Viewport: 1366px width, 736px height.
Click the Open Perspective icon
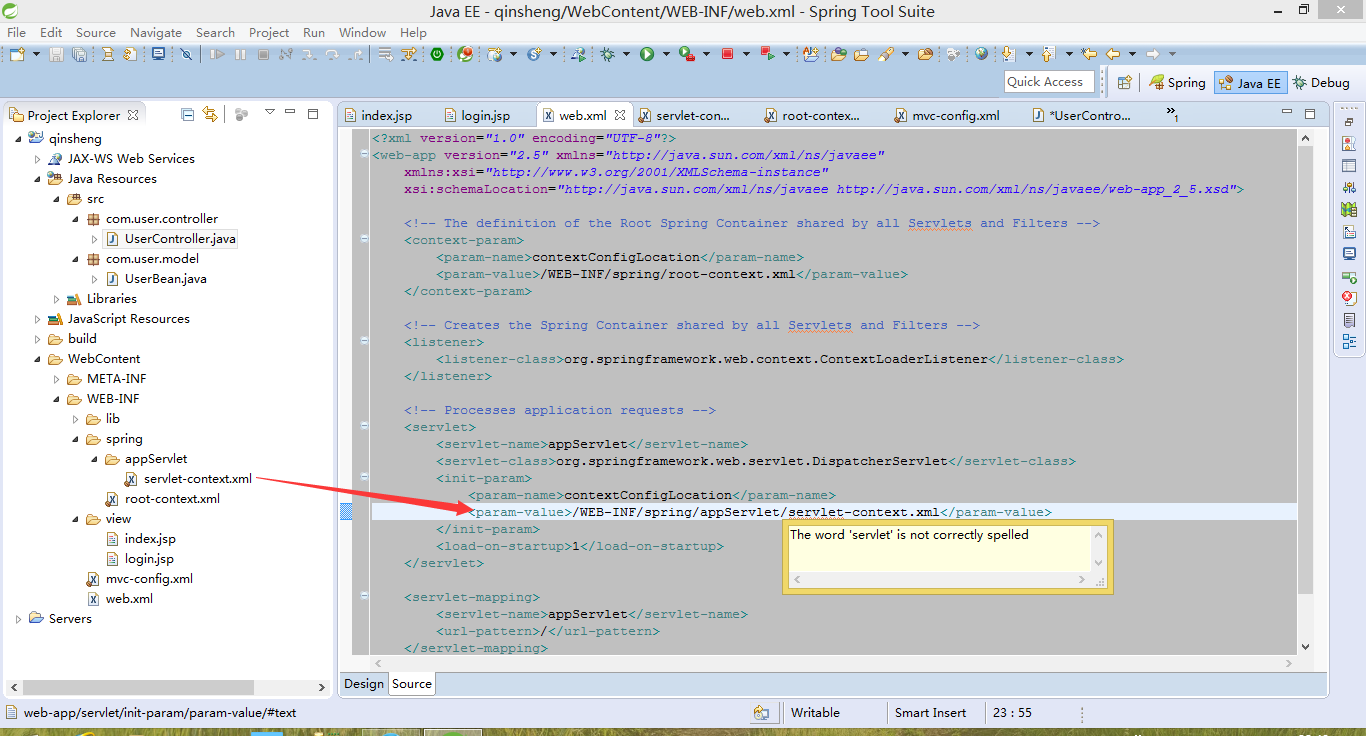pos(1125,82)
